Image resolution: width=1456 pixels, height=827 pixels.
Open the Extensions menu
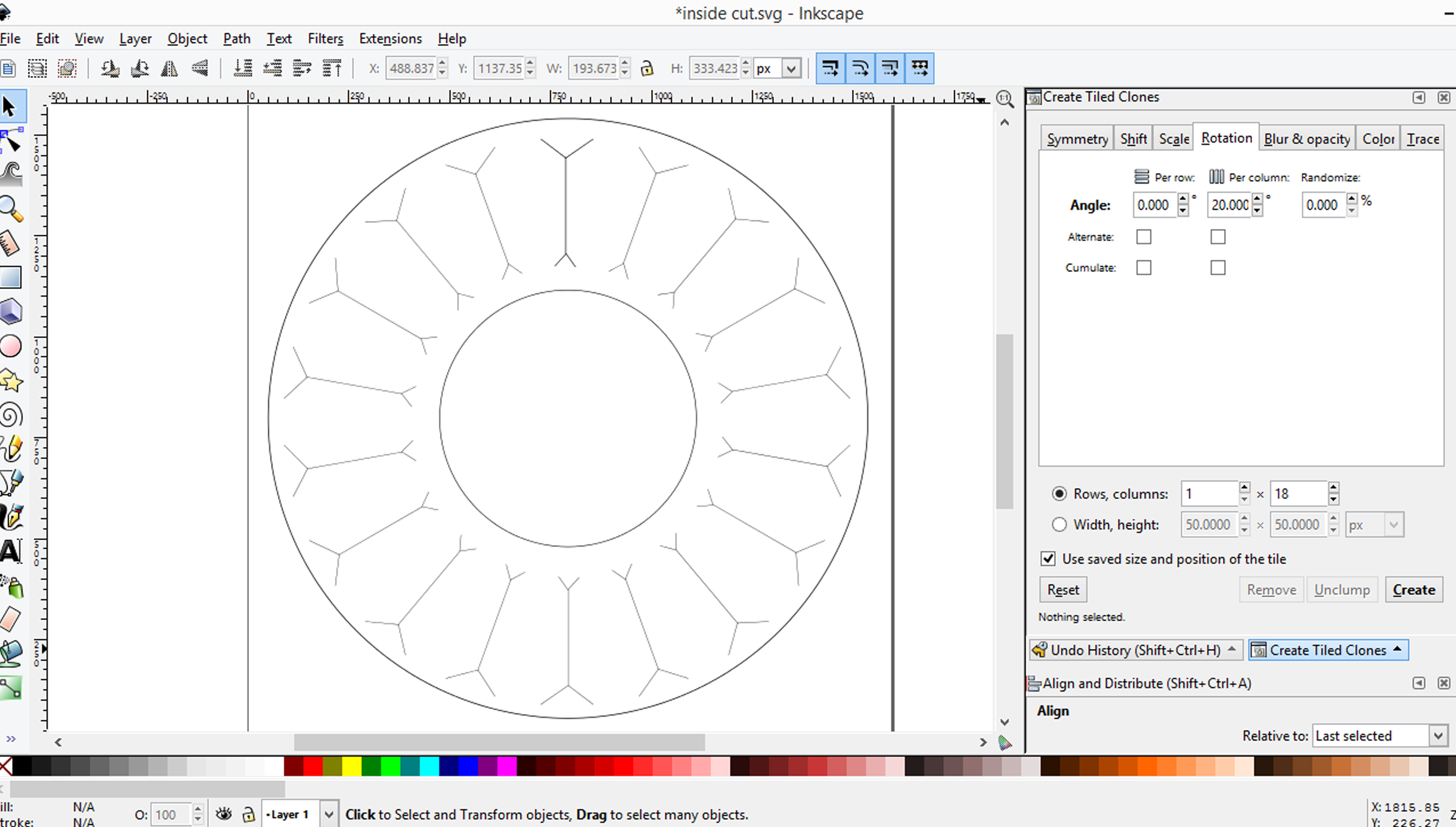click(x=390, y=39)
